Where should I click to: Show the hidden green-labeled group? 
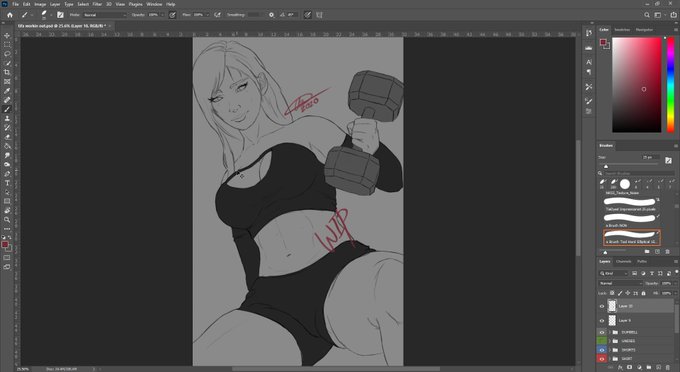602,341
